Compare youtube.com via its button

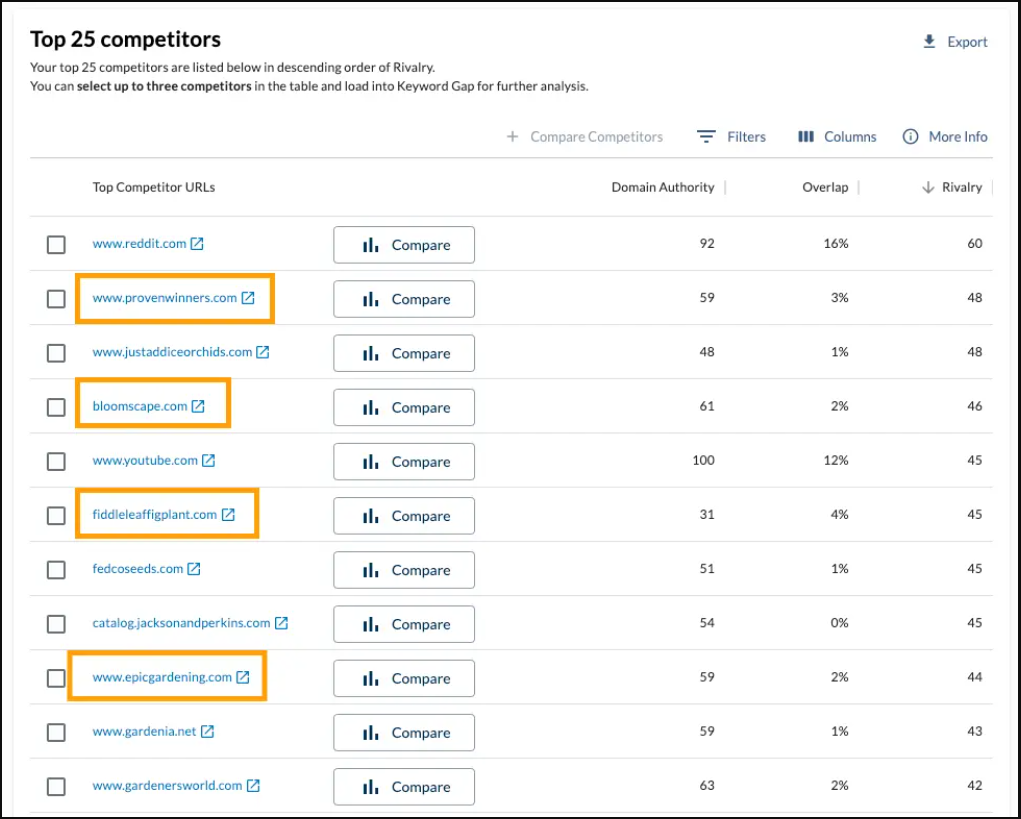point(404,462)
